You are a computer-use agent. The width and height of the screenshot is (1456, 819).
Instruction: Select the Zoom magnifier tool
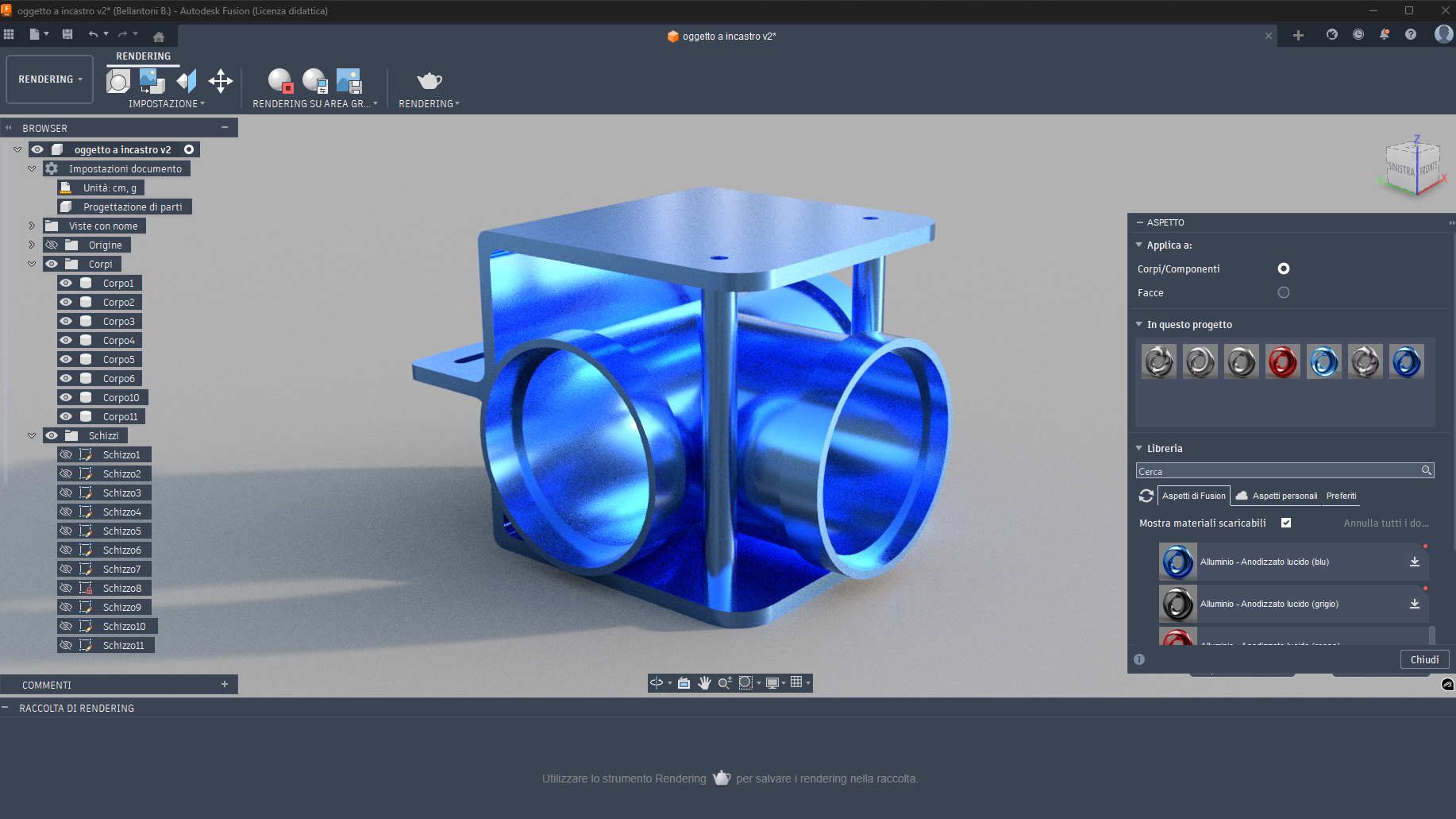(x=723, y=682)
